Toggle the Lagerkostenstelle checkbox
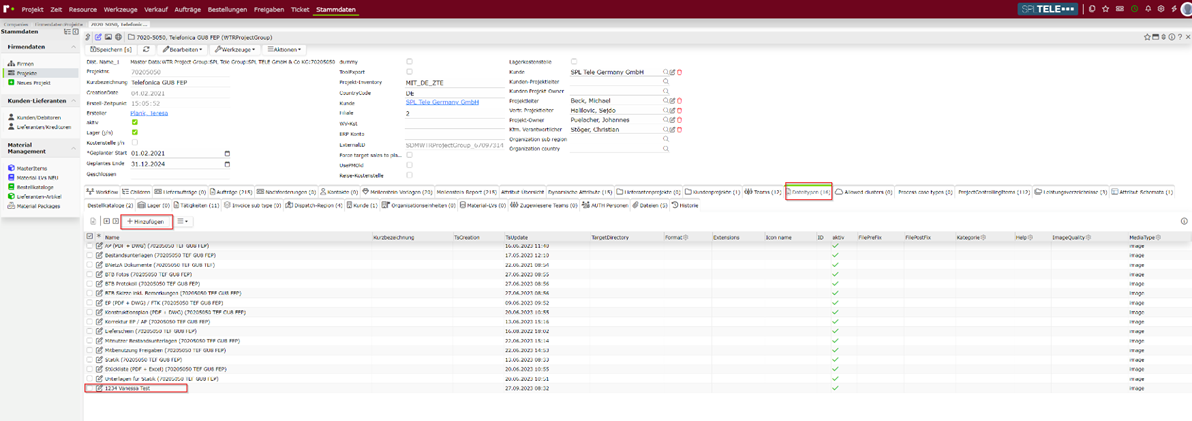This screenshot has width=1192, height=421. point(573,62)
